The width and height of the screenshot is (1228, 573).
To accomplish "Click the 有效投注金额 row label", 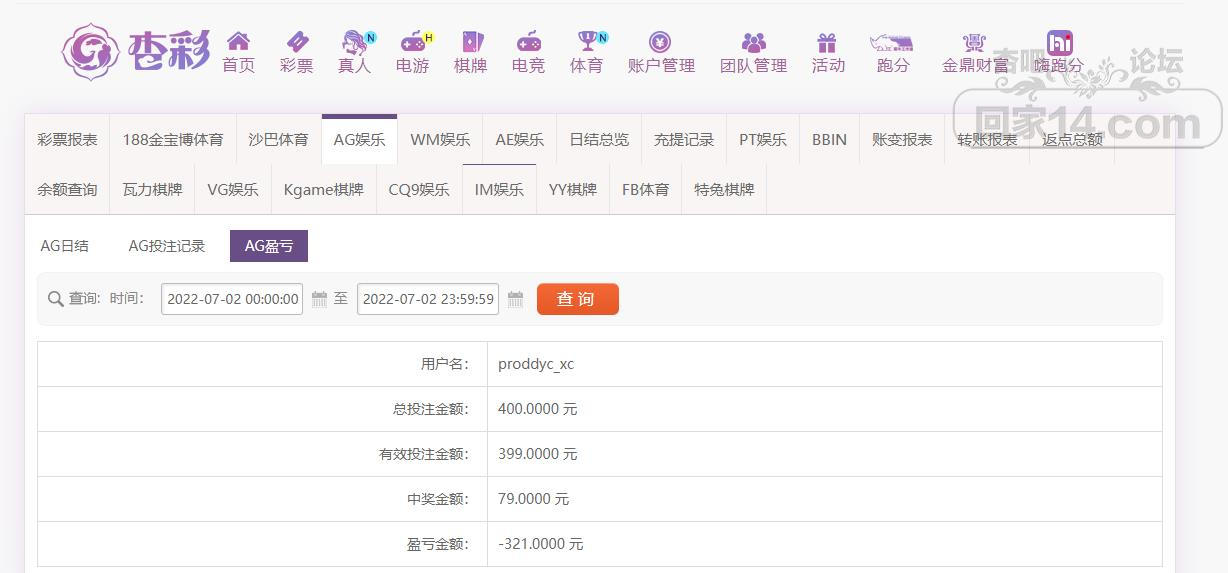I will (424, 454).
